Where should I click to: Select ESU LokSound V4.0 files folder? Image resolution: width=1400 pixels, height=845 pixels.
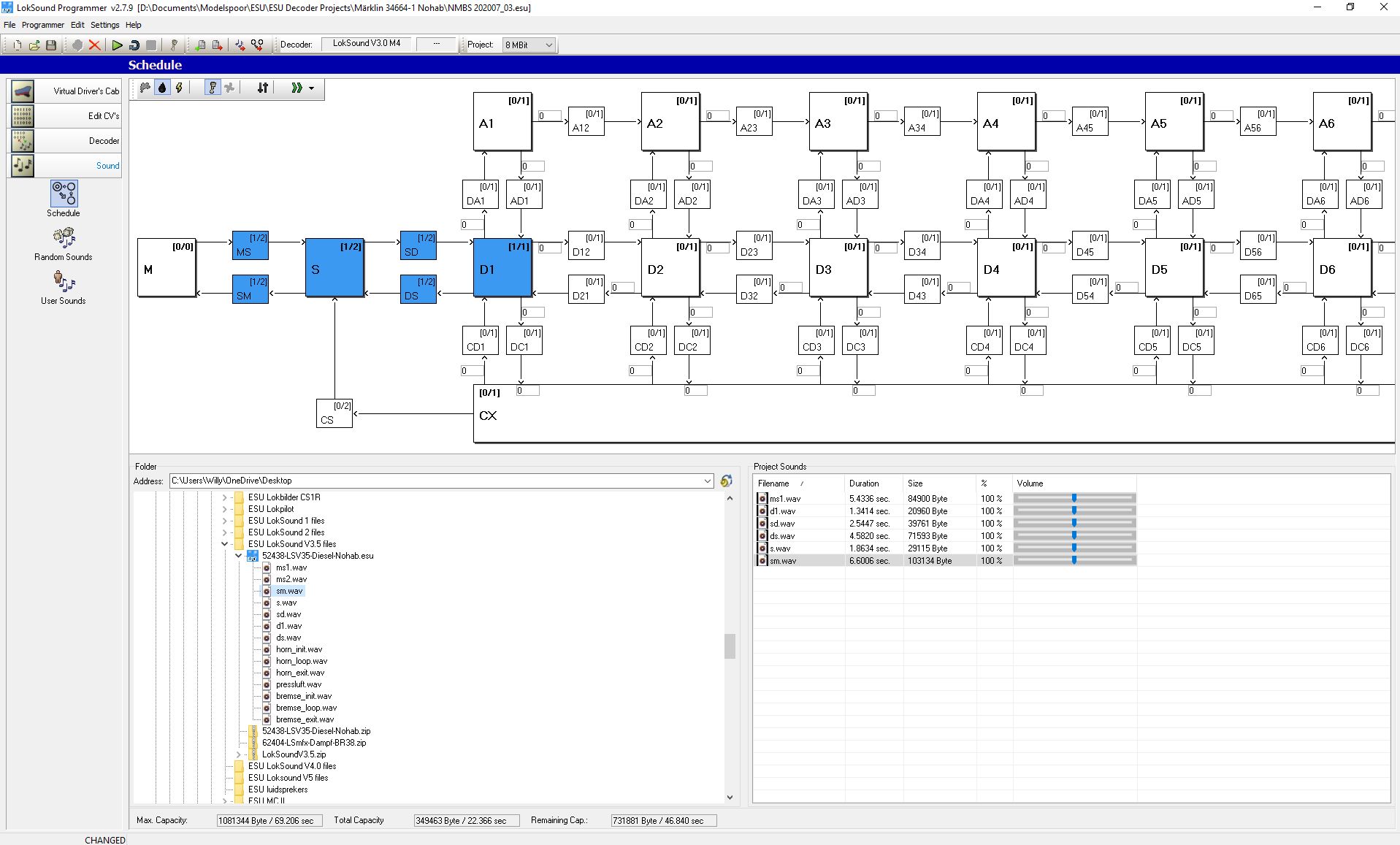coord(292,766)
